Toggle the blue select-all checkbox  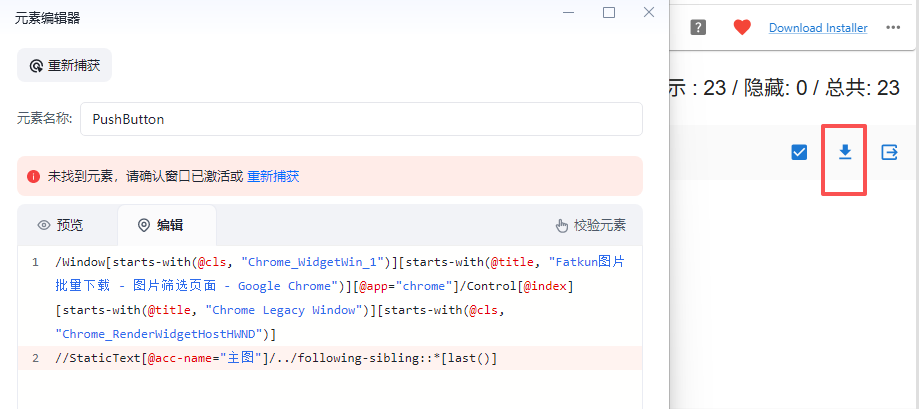click(x=799, y=152)
